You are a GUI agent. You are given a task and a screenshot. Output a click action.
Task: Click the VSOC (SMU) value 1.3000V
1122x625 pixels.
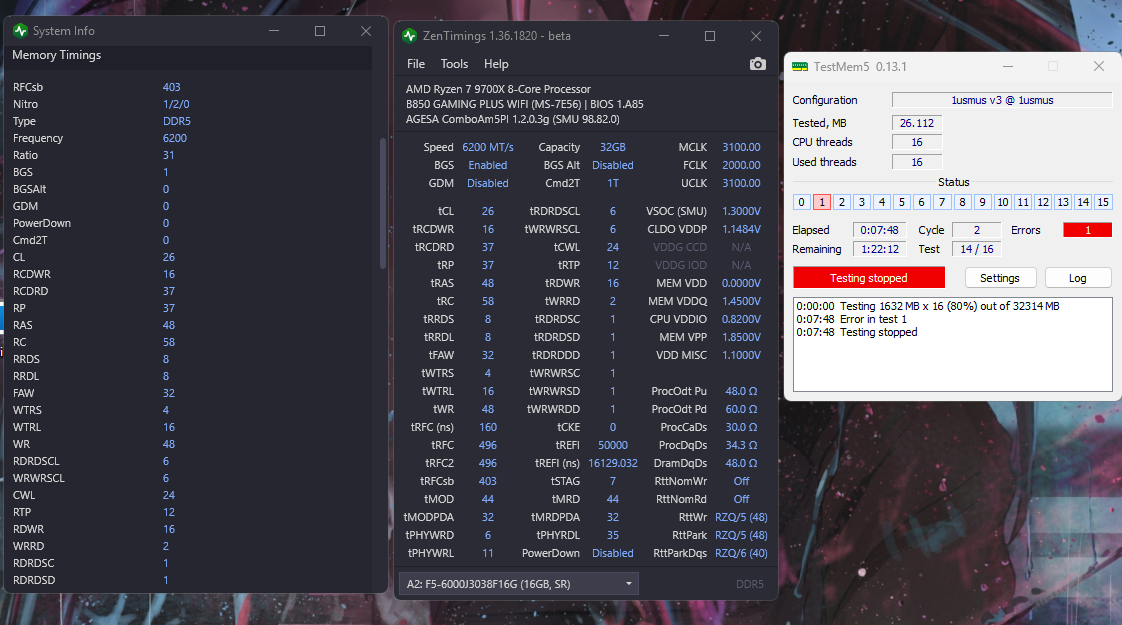[x=741, y=211]
